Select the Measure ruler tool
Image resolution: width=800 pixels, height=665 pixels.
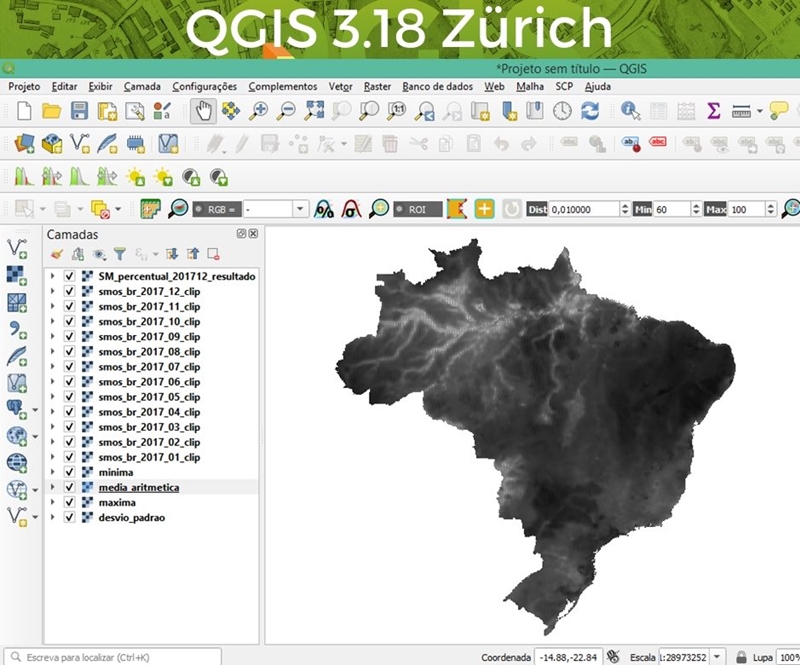click(741, 111)
